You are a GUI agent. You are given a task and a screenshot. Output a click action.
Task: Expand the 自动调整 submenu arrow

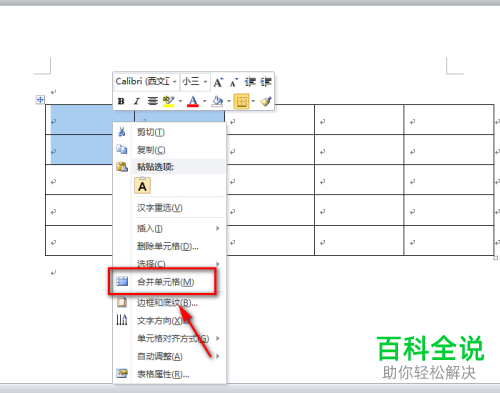218,356
